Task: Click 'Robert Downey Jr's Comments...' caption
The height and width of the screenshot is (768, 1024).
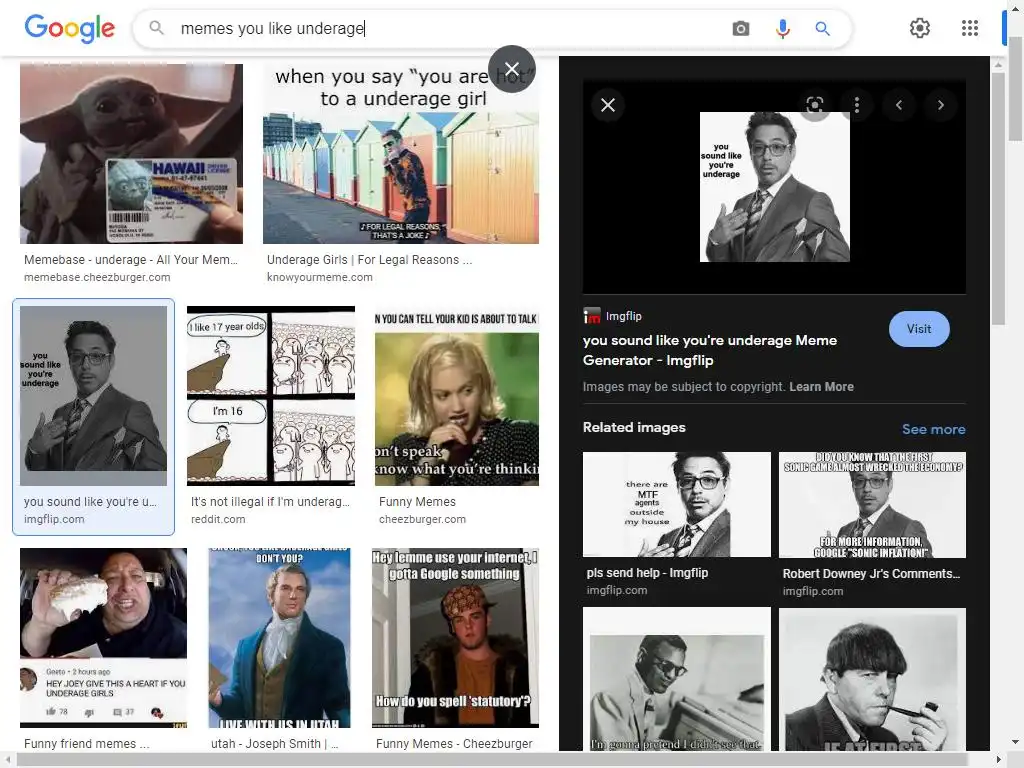Action: pos(871,574)
